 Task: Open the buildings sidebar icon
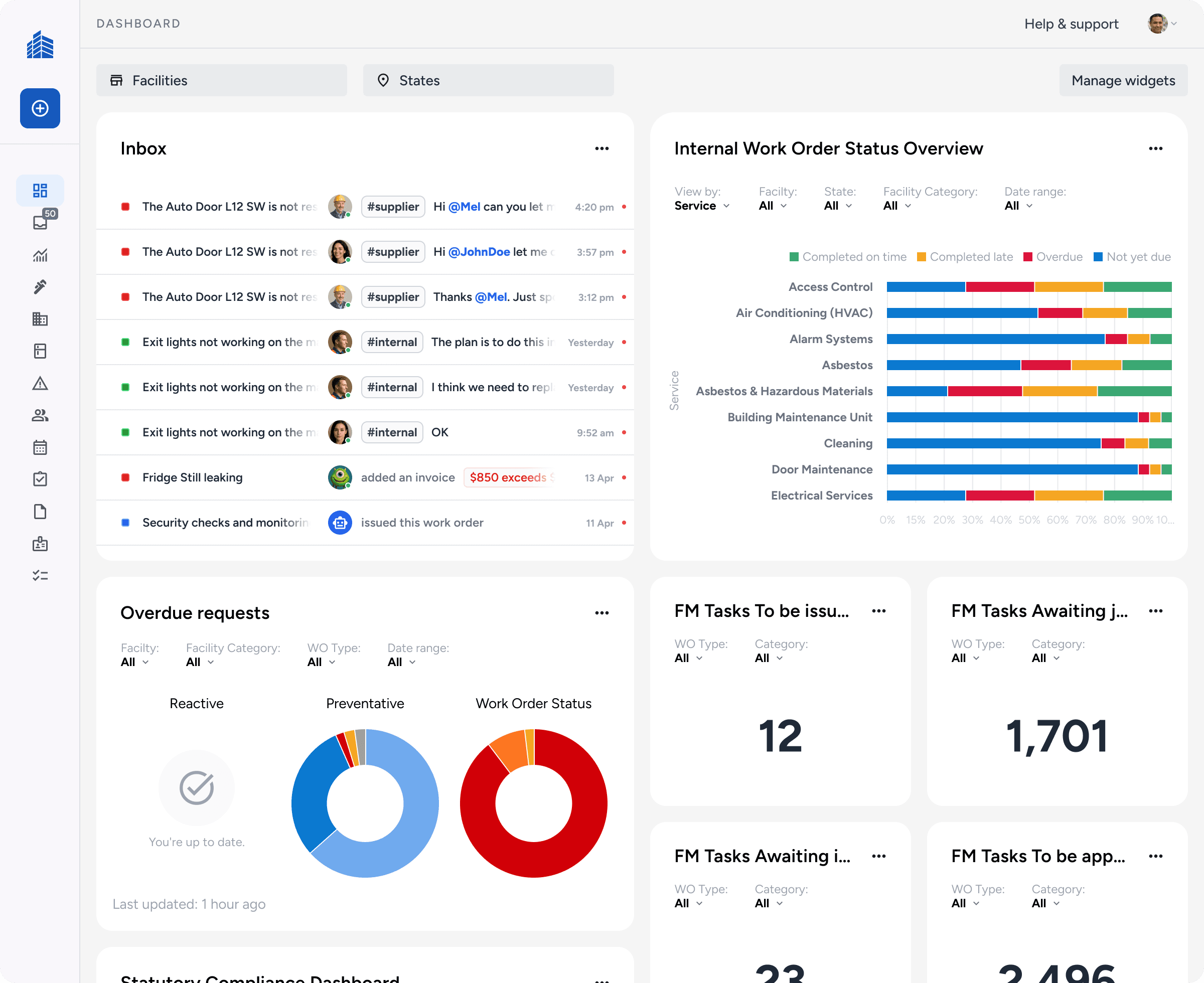pos(40,319)
